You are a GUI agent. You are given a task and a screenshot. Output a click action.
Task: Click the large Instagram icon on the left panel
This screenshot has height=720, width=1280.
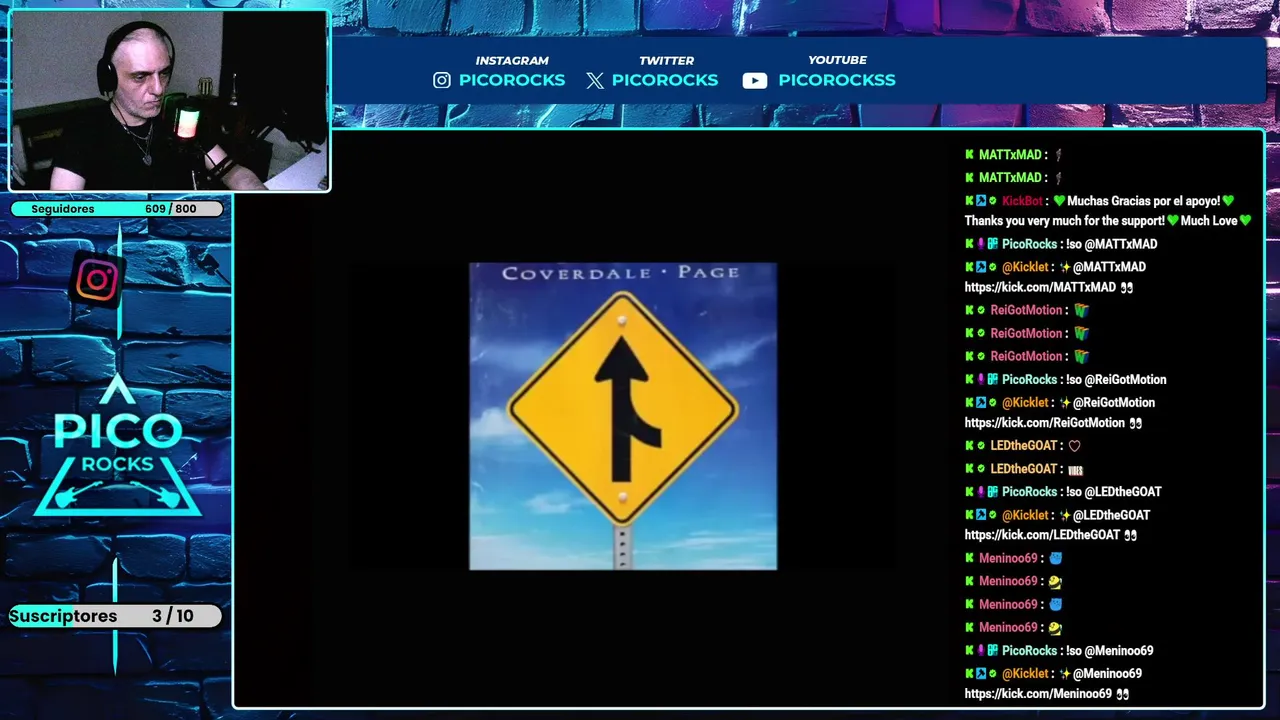pos(97,280)
